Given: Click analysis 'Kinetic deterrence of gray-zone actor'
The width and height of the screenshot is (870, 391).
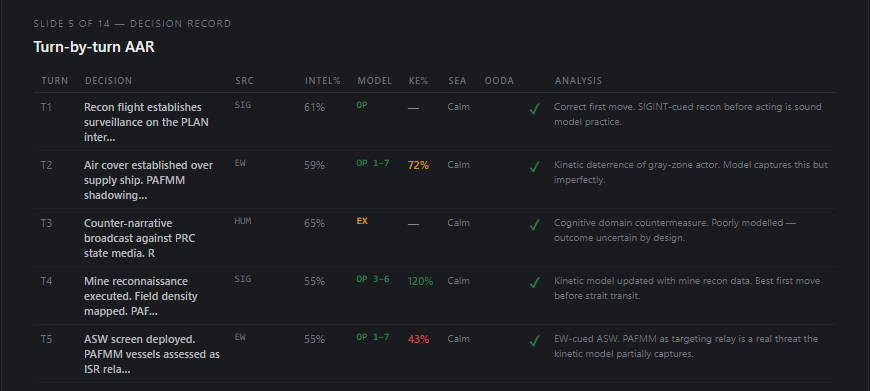Looking at the screenshot, I should (691, 172).
